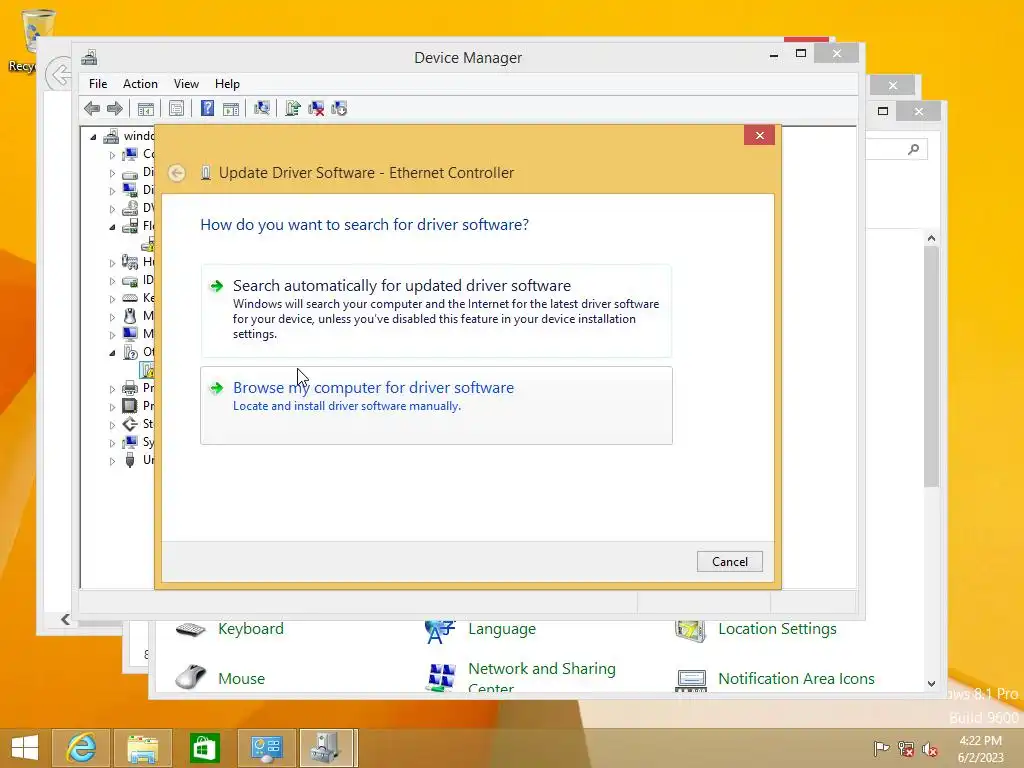Open Language in the Control Panel window
This screenshot has height=768, width=1024.
pos(502,629)
